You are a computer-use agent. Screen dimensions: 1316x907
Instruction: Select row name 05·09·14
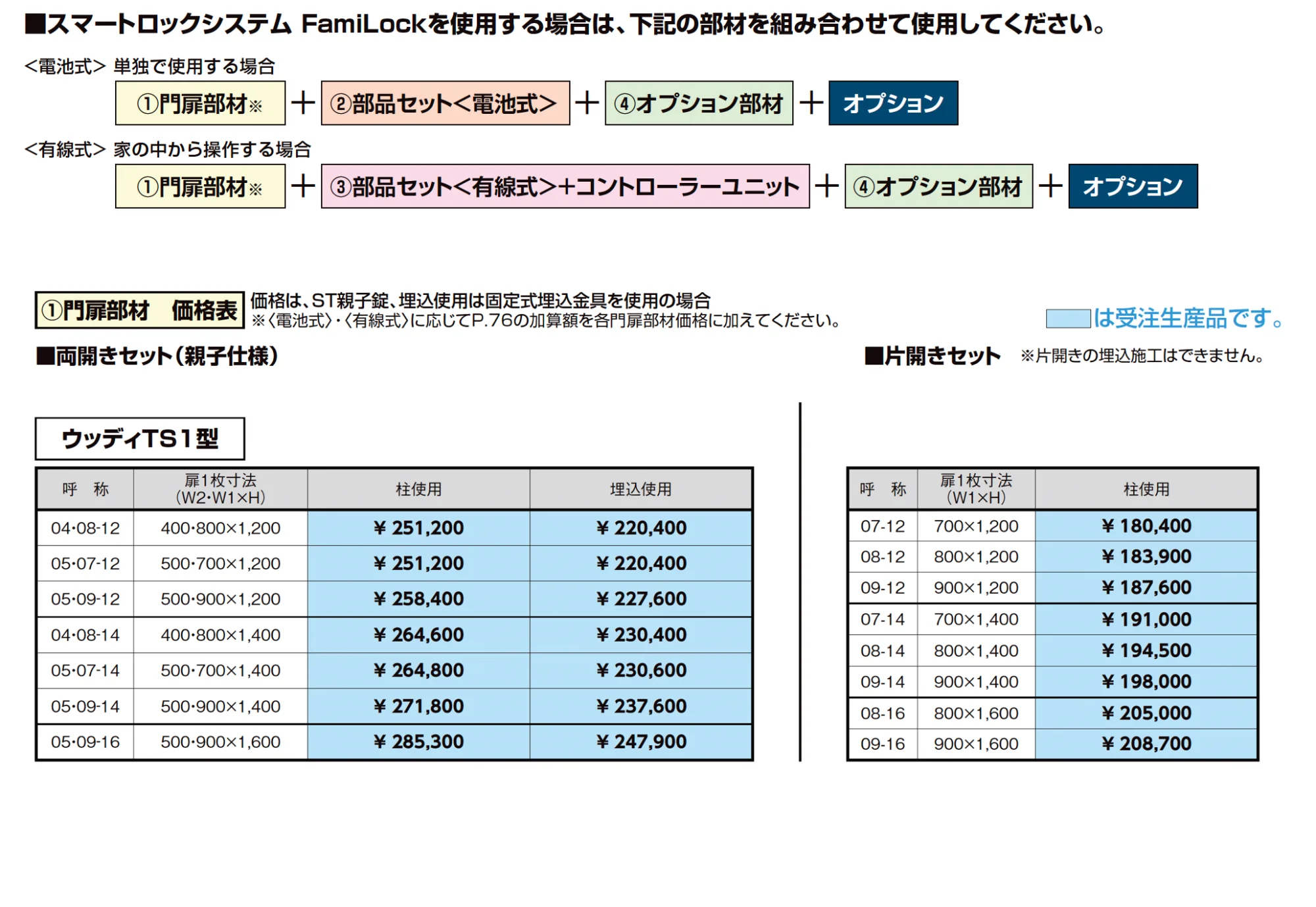coord(86,706)
